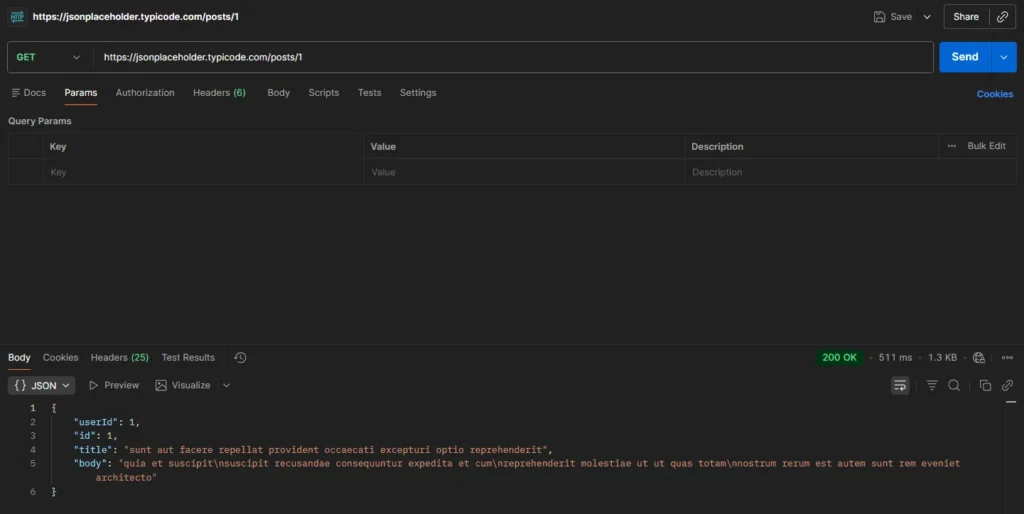Open the Authorization tab

pyautogui.click(x=145, y=93)
